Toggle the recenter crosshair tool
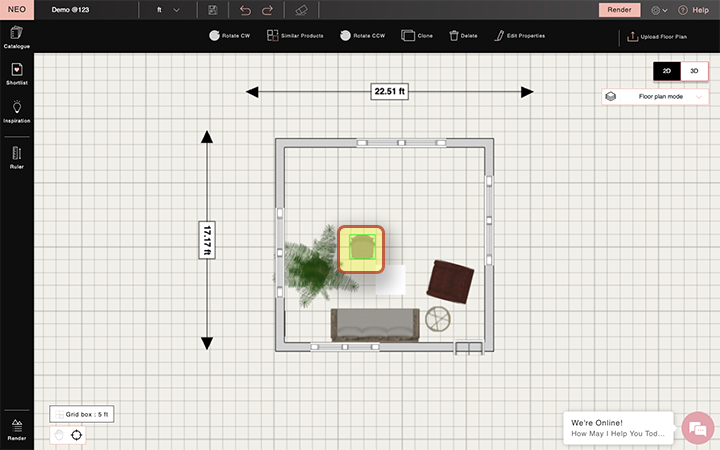 pos(76,434)
